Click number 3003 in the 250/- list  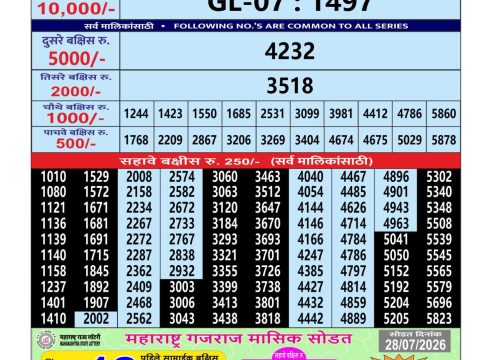coord(182,287)
